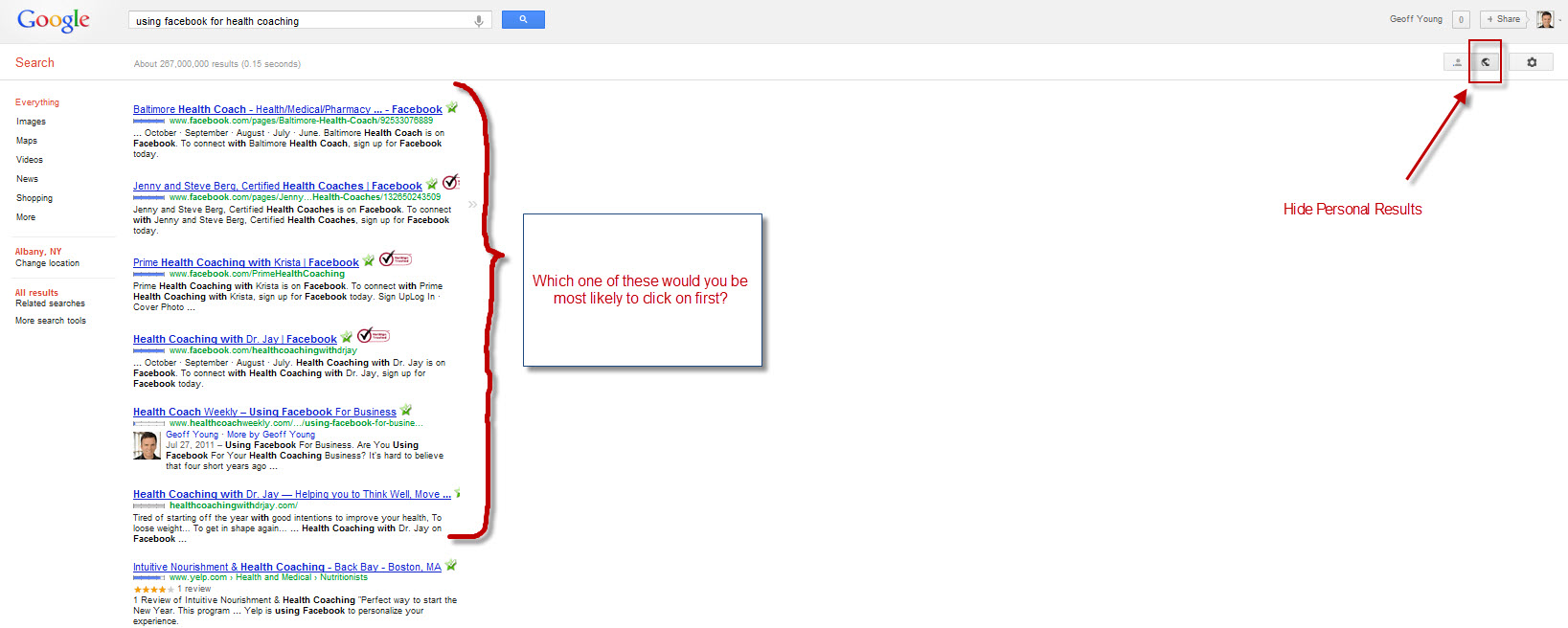Switch to Images results
The height and width of the screenshot is (628, 1568).
[31, 122]
